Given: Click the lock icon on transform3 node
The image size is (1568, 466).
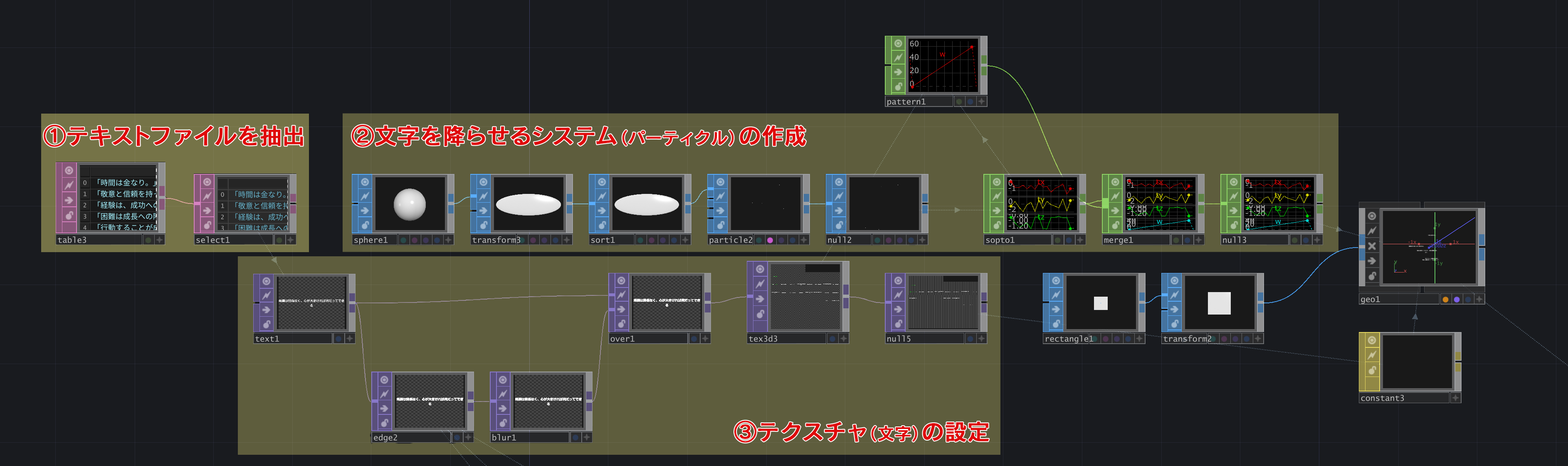Looking at the screenshot, I should (483, 225).
